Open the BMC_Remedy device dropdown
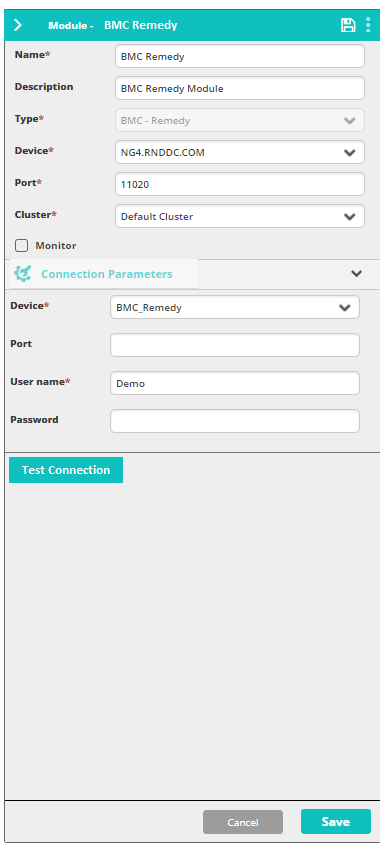 235,307
